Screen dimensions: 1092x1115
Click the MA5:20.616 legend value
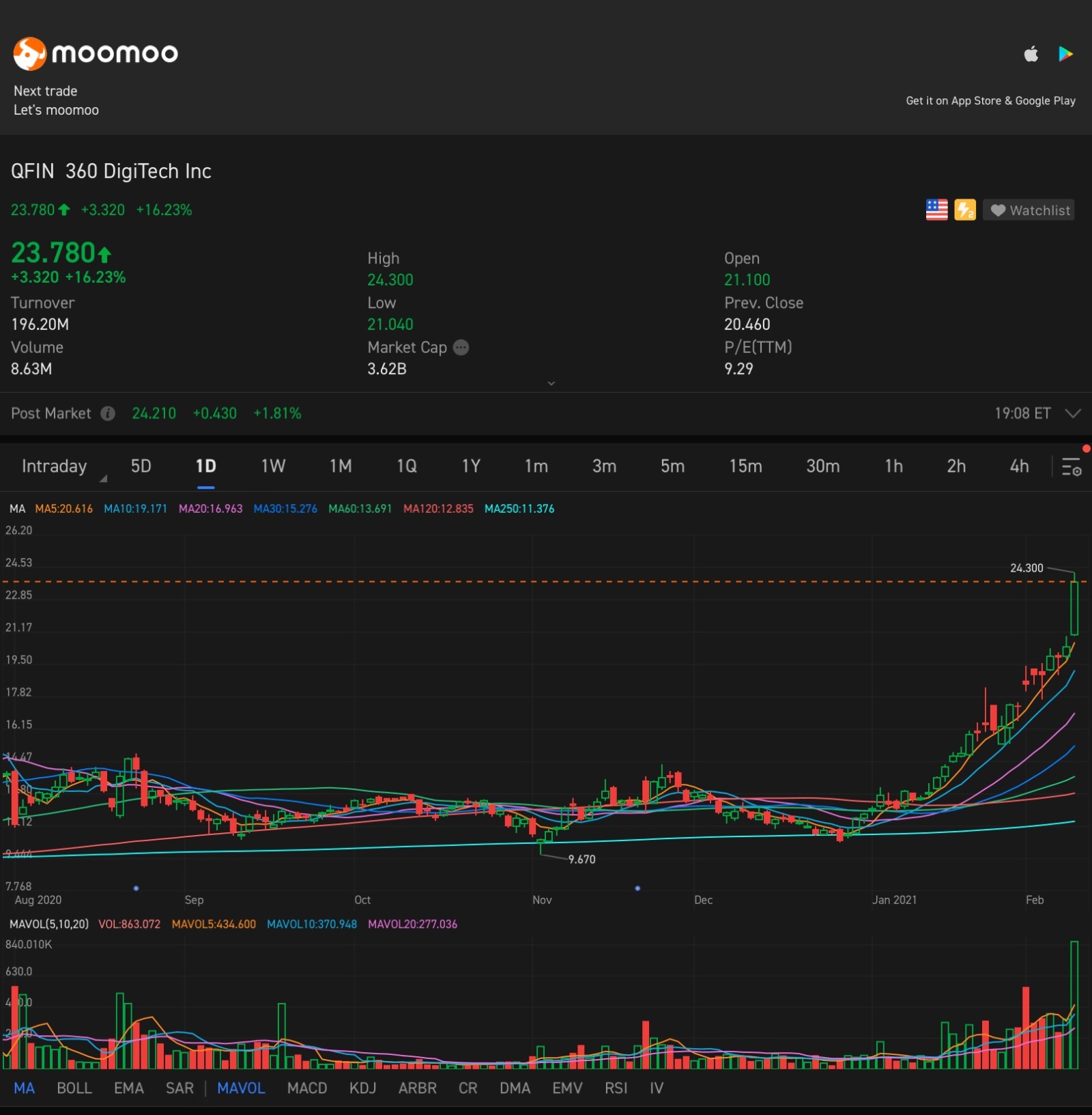coord(63,509)
